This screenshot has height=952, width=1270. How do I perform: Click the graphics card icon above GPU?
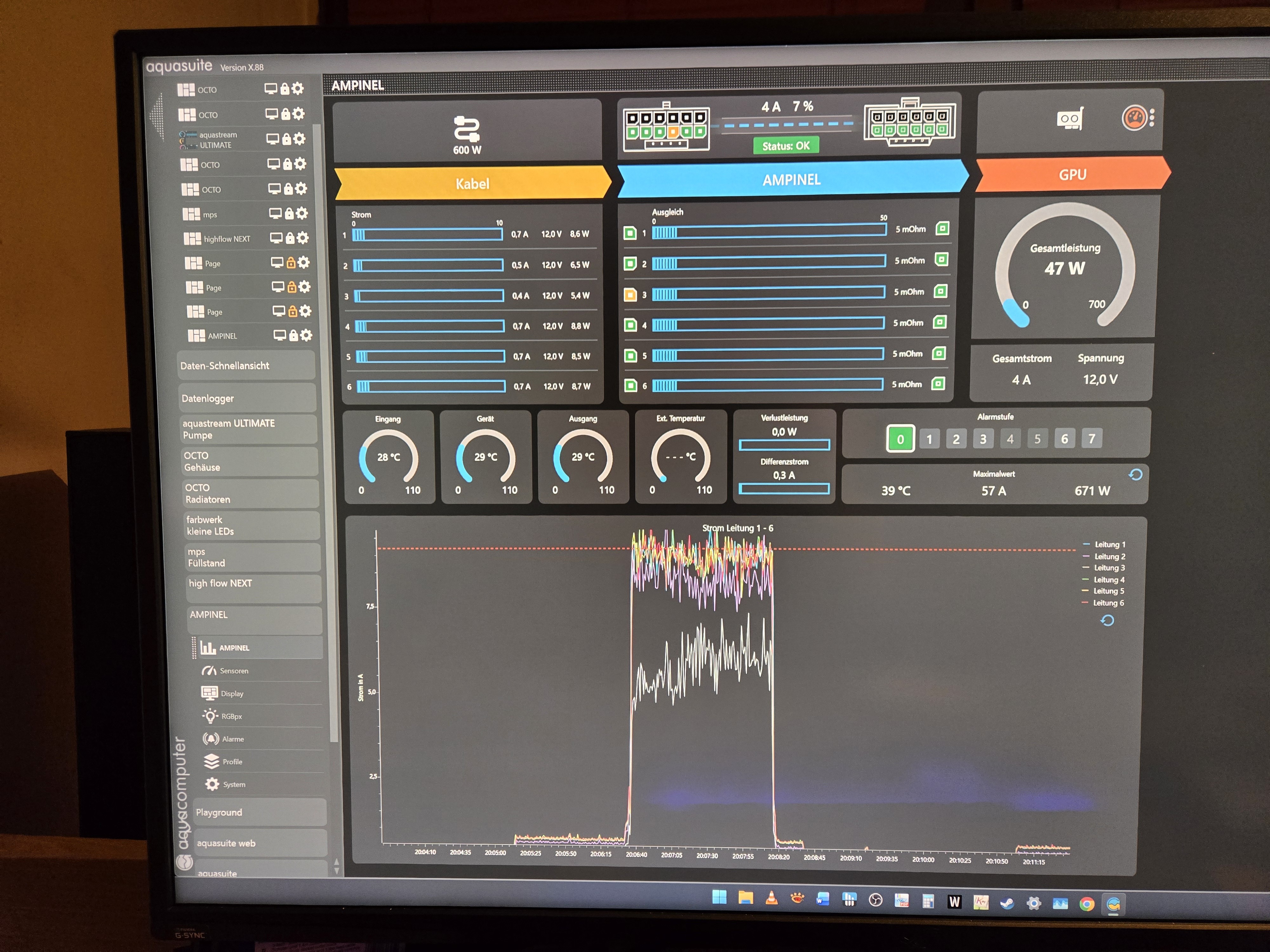pyautogui.click(x=1070, y=119)
